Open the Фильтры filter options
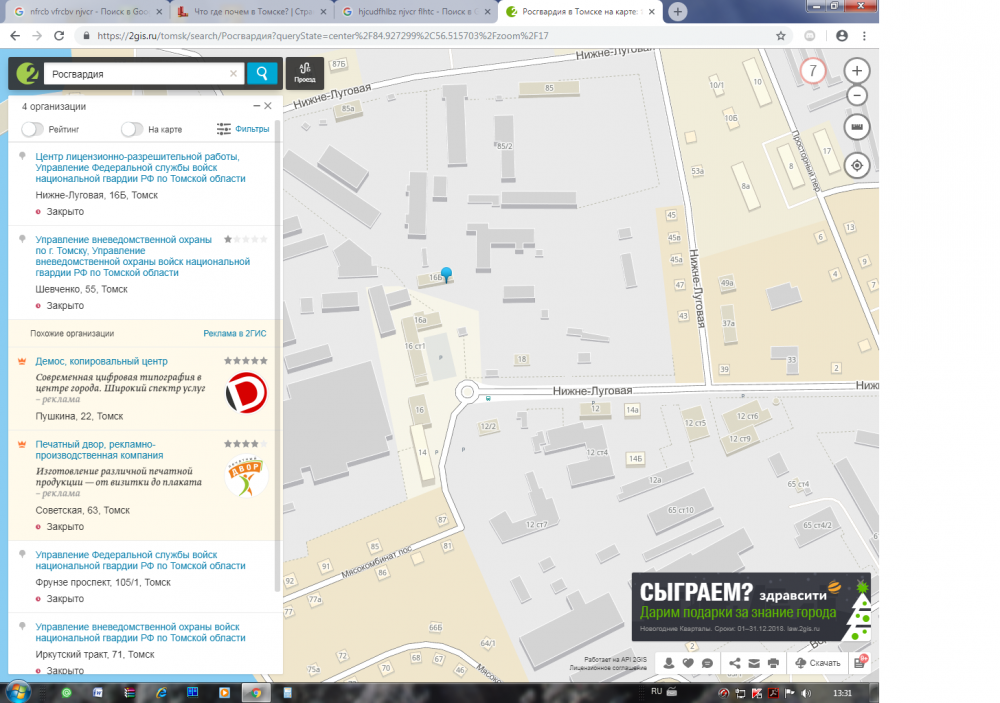 coord(243,129)
